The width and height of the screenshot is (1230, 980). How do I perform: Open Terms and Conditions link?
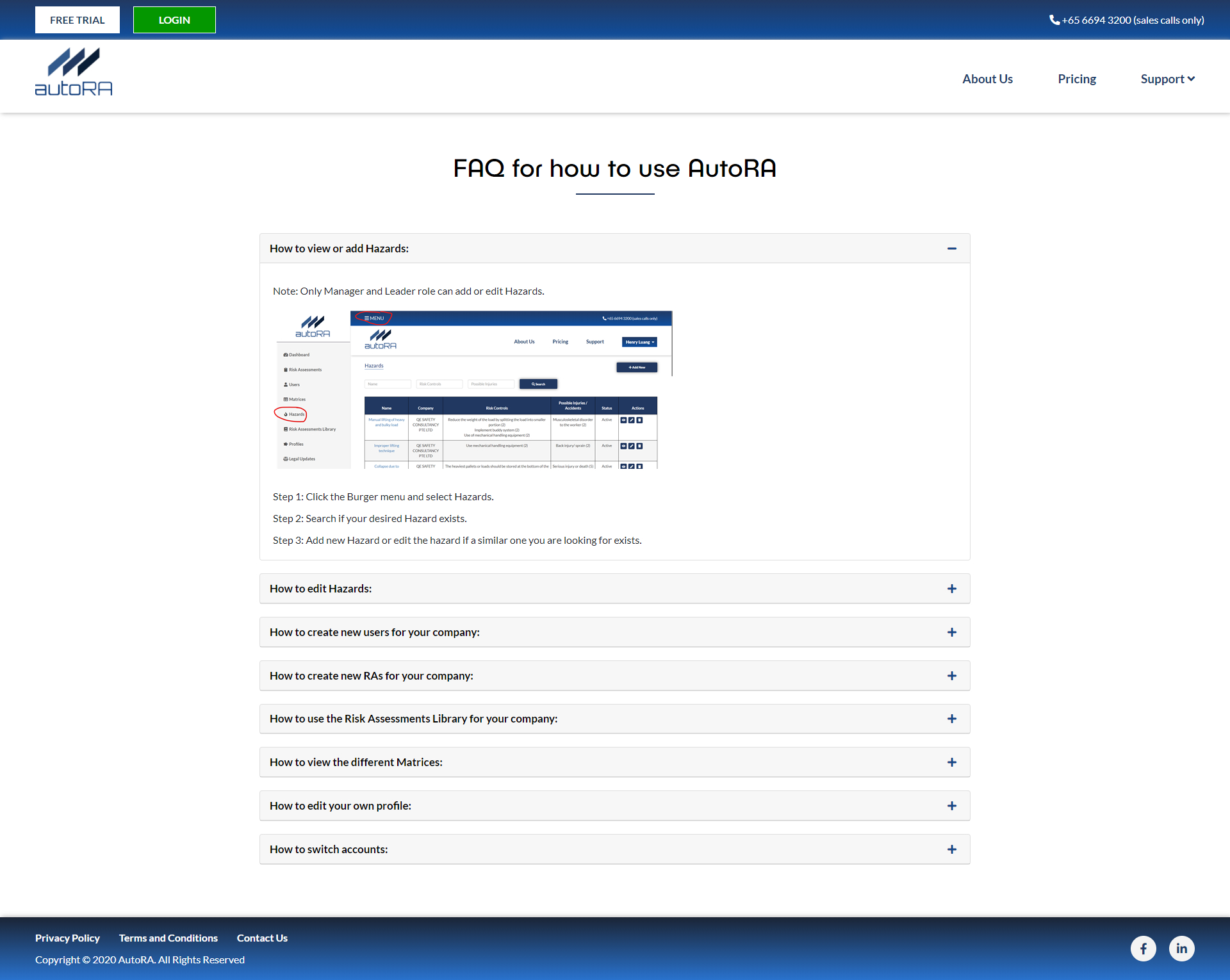tap(168, 938)
